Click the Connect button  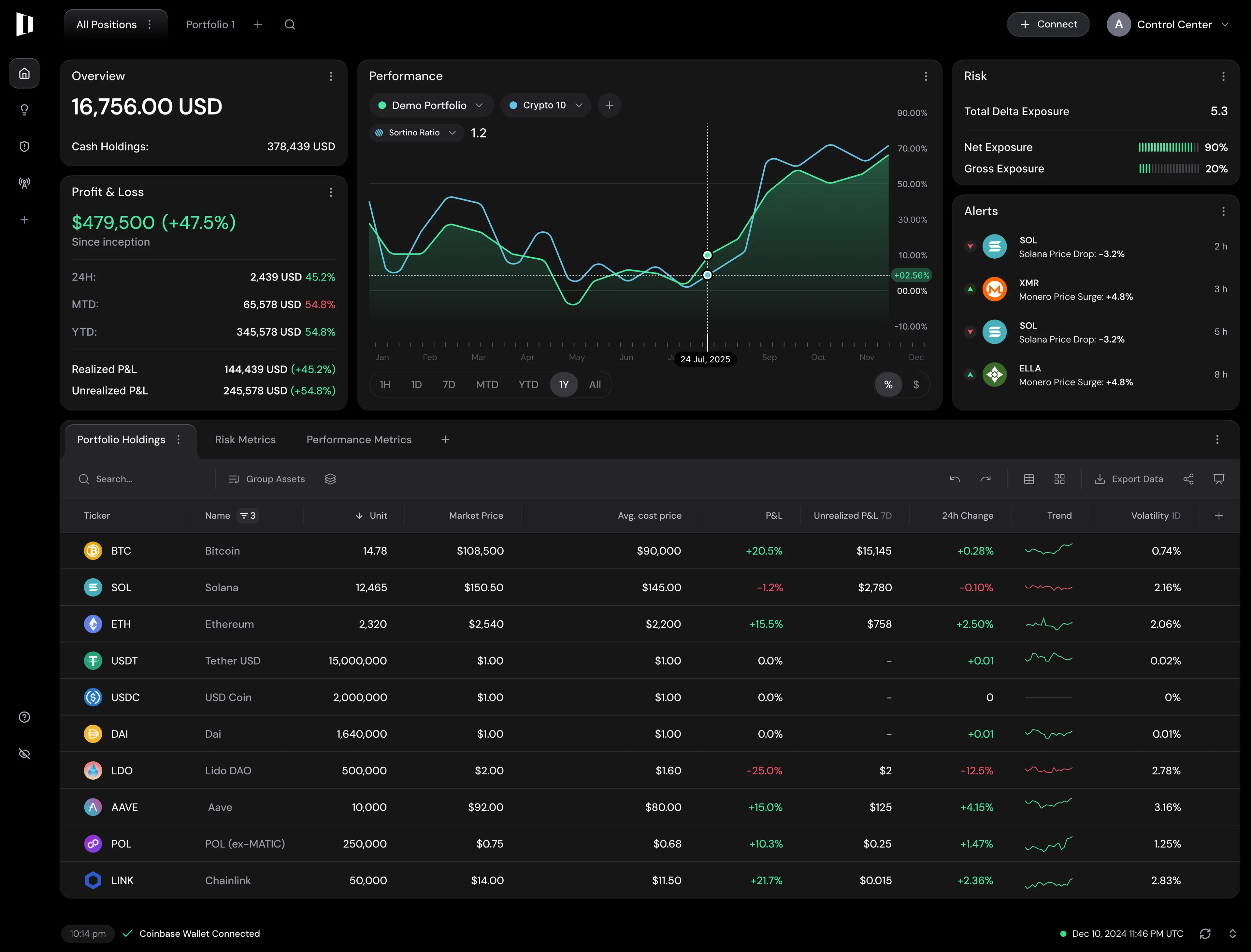[1048, 24]
